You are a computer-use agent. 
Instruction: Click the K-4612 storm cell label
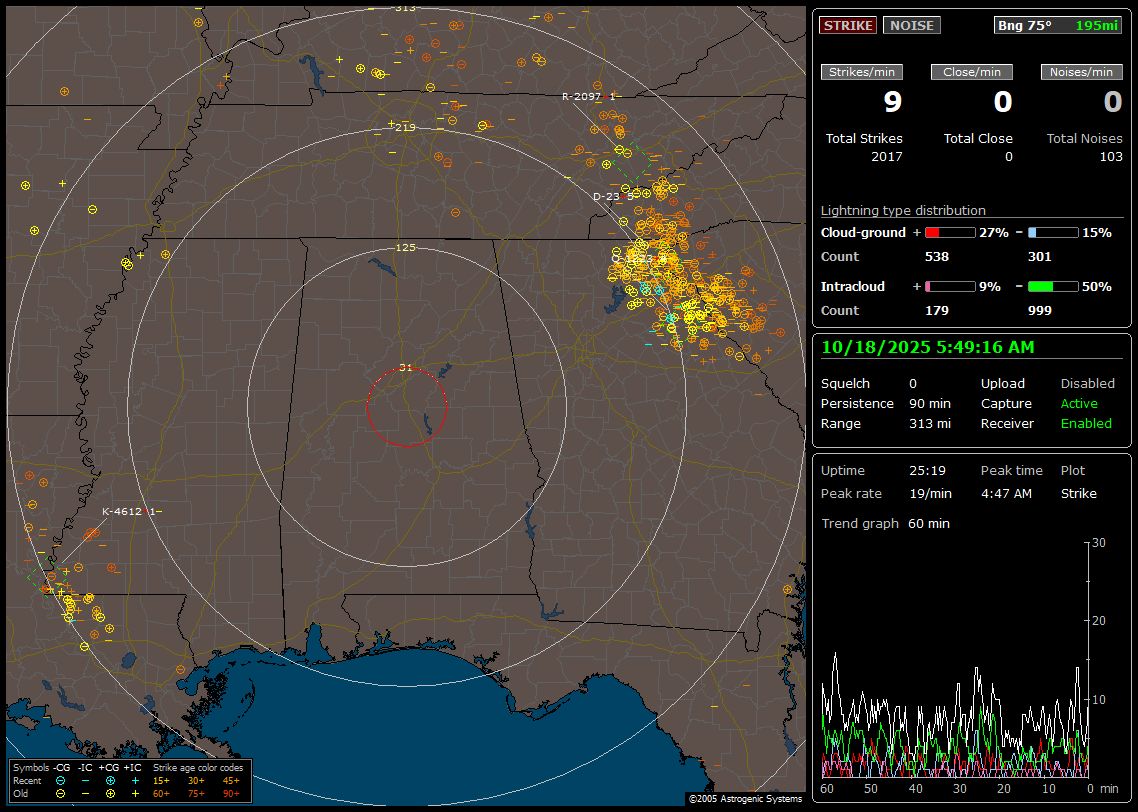(x=124, y=511)
